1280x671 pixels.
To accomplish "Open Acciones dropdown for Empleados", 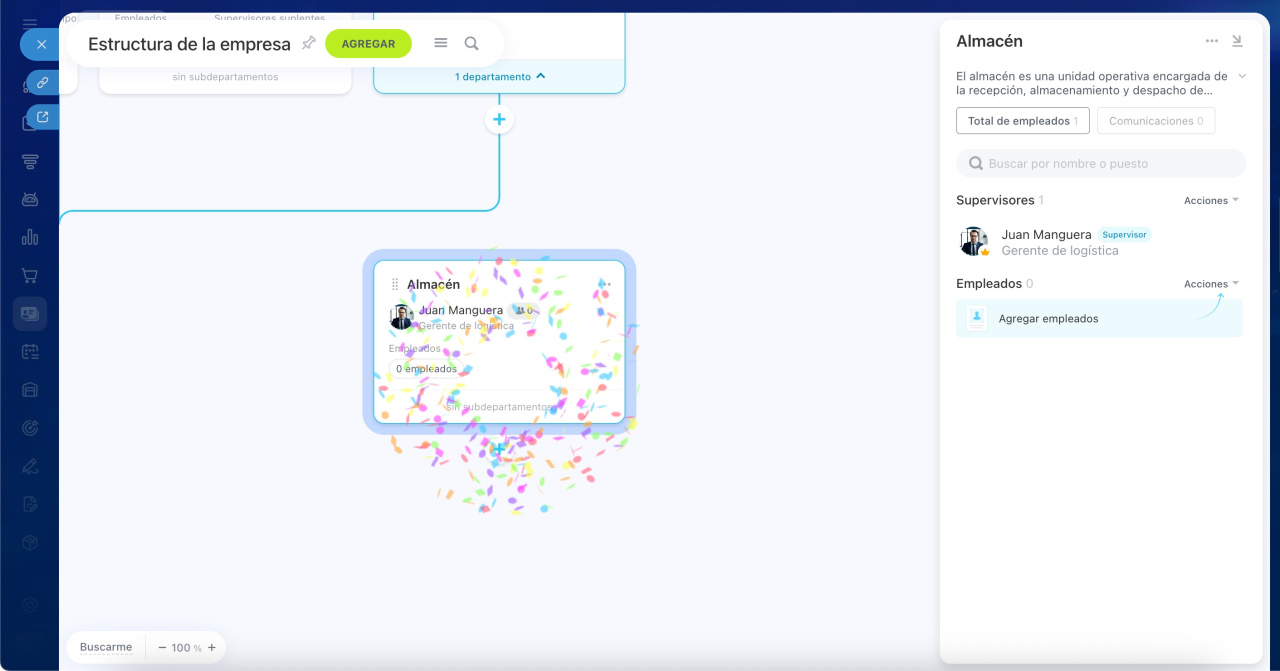I will tap(1211, 284).
